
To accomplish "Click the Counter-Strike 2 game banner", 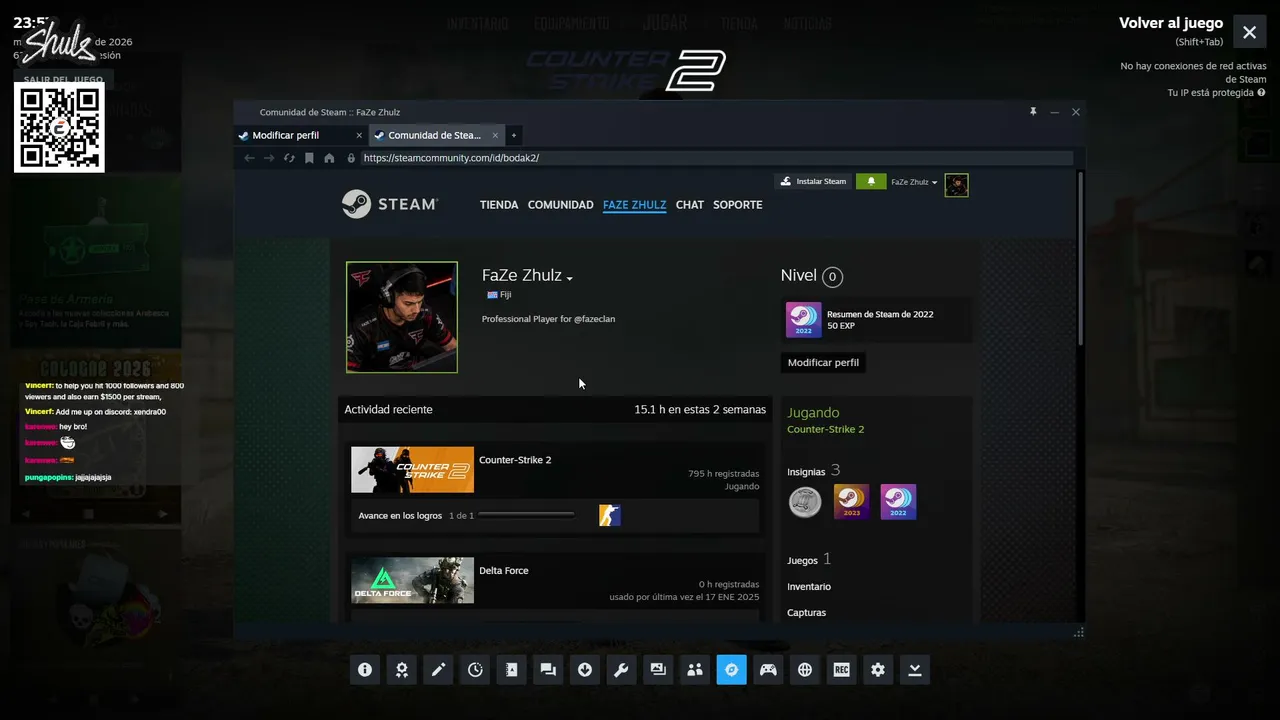I will click(412, 470).
